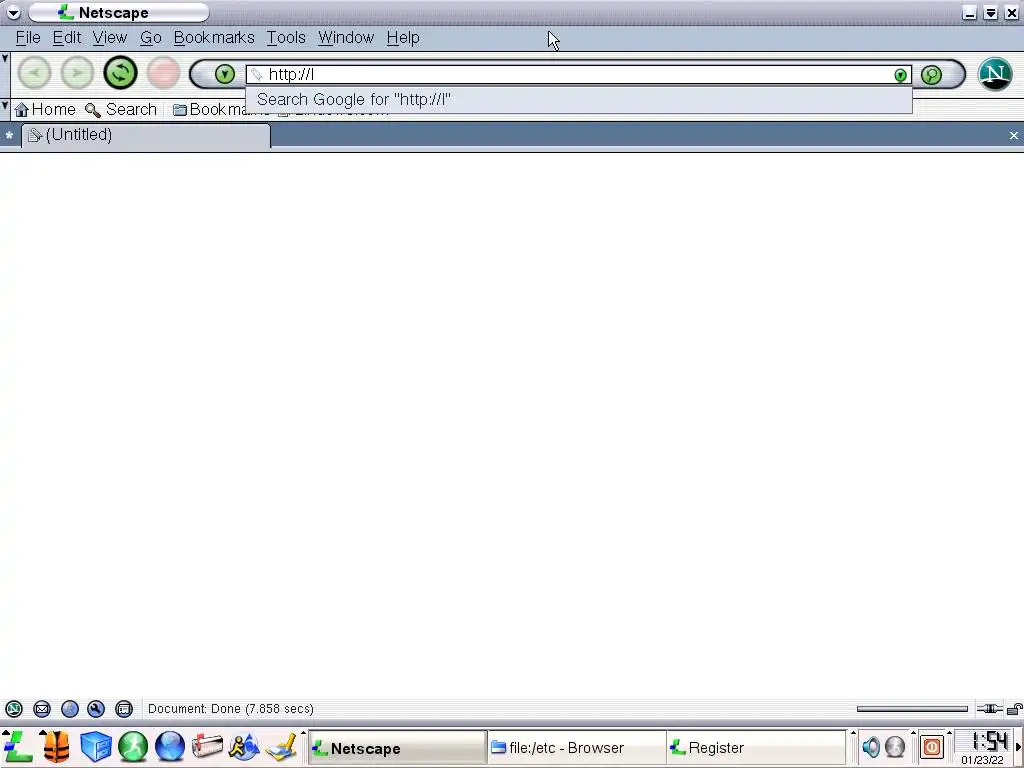
Task: Select the (Untitled) tab
Action: [x=146, y=135]
